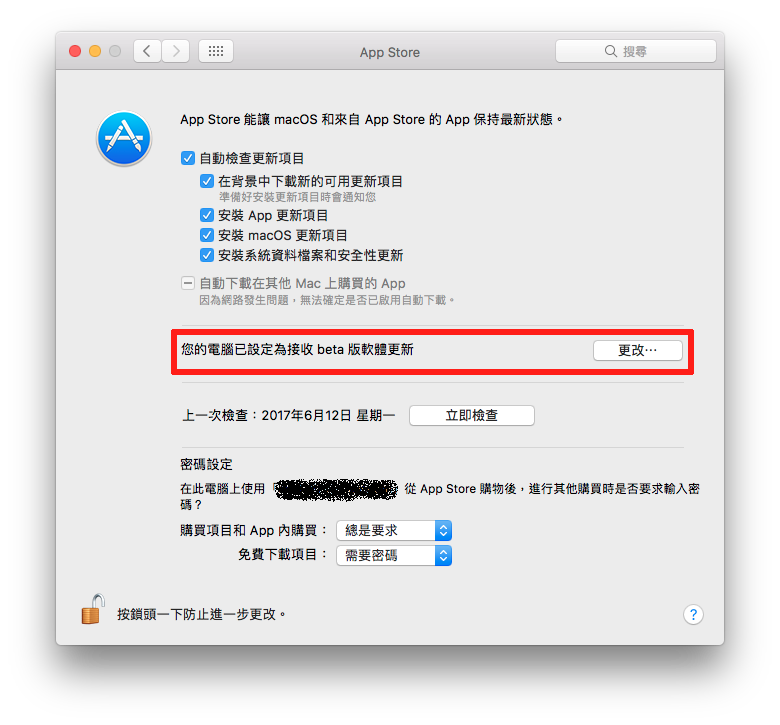Click the yellow minimize window button
Image resolution: width=780 pixels, height=725 pixels.
(x=95, y=51)
